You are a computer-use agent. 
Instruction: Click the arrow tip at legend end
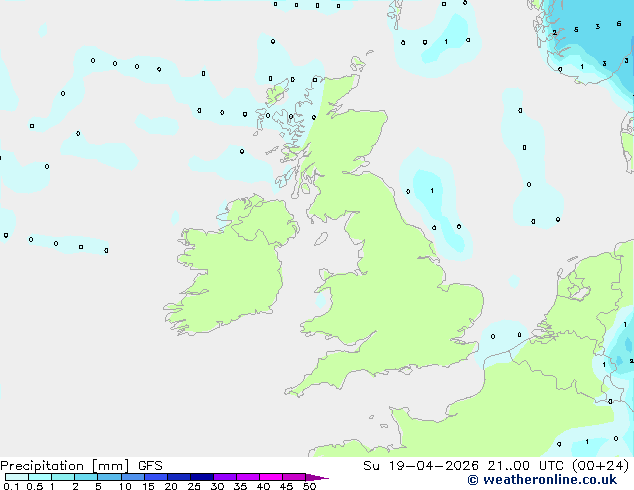[317, 478]
